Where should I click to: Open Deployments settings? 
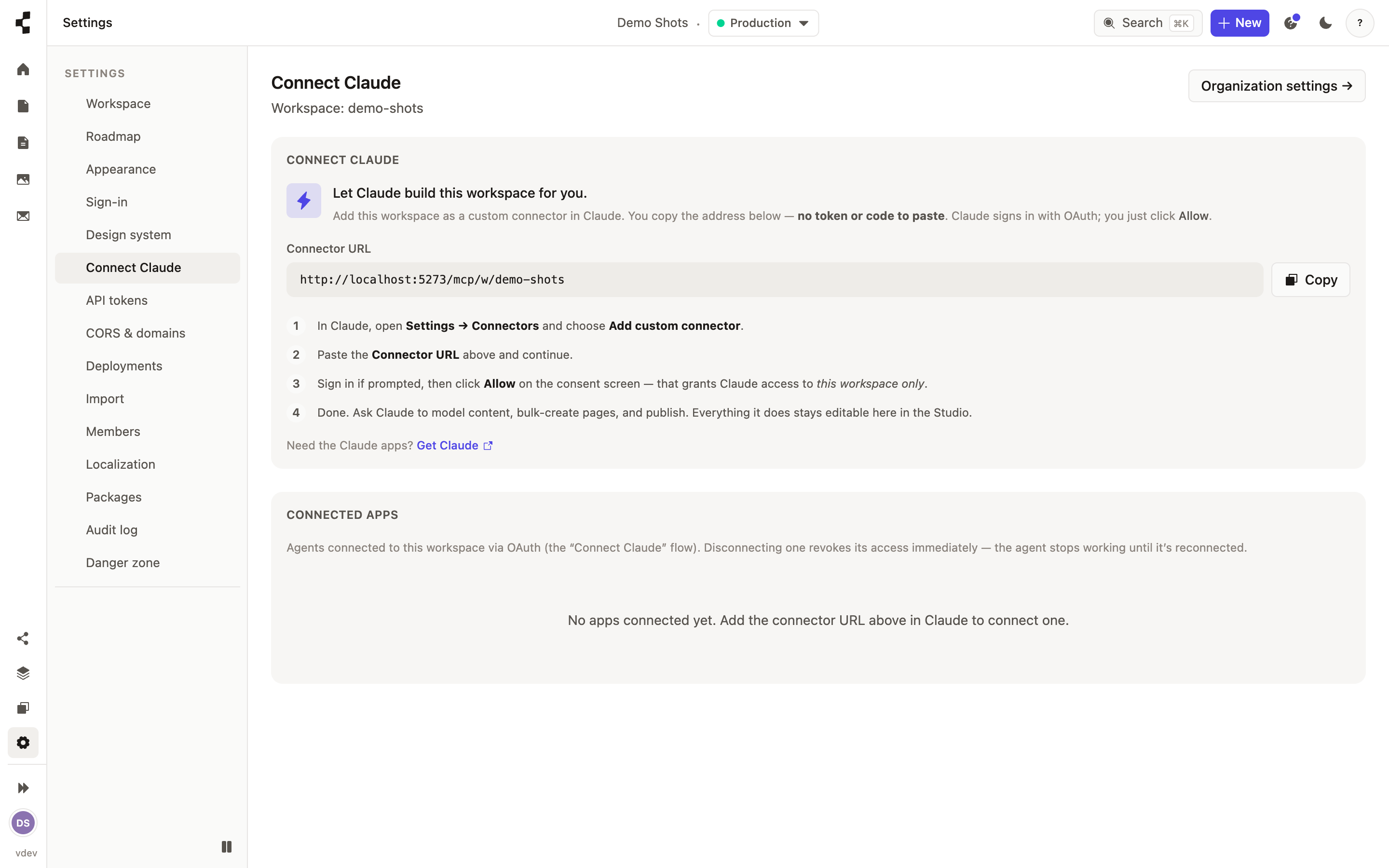click(148, 366)
